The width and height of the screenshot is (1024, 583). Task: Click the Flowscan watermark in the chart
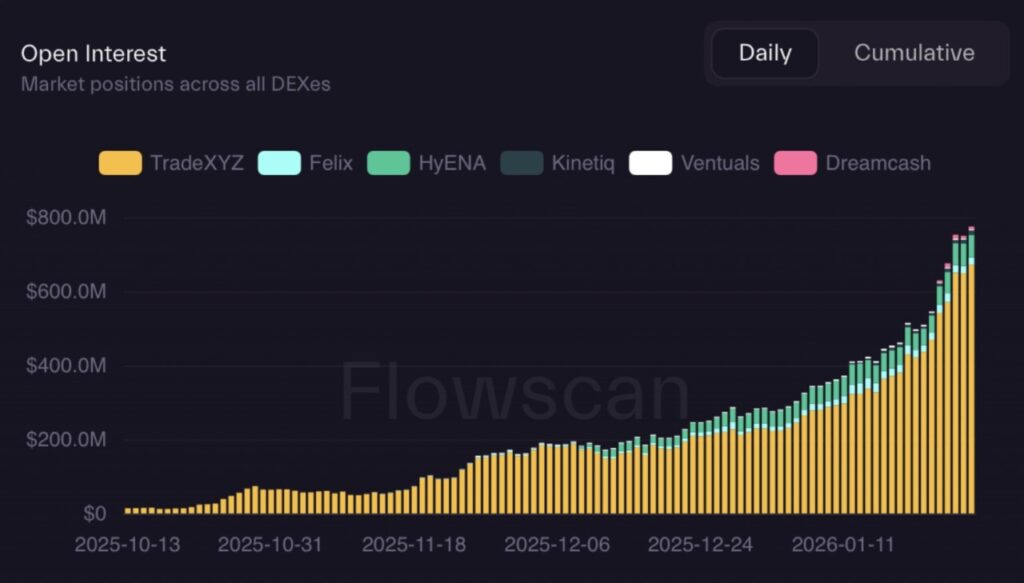514,392
